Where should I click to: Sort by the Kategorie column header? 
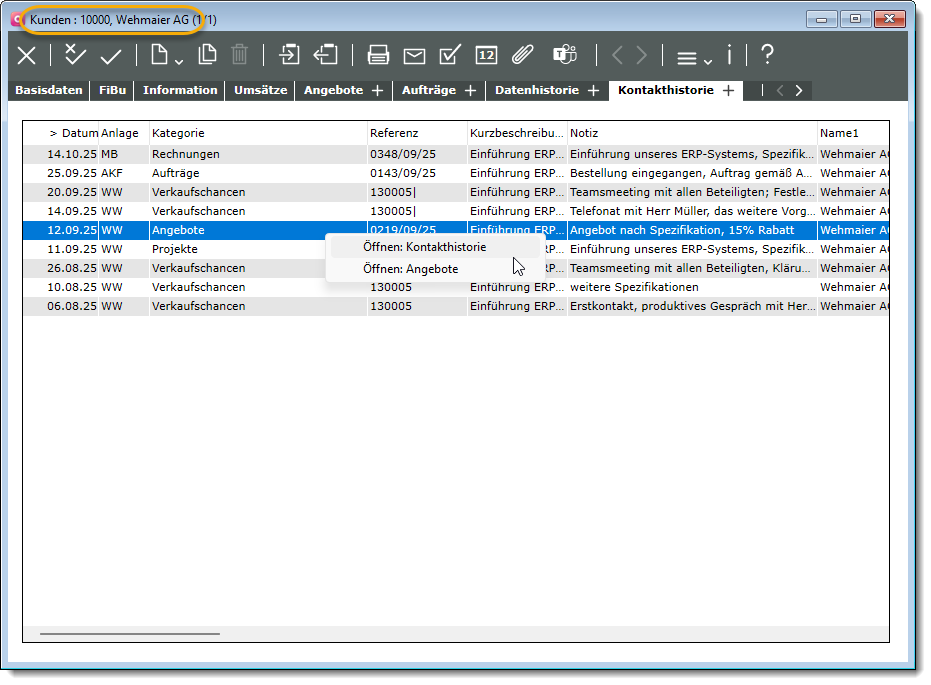[x=178, y=133]
